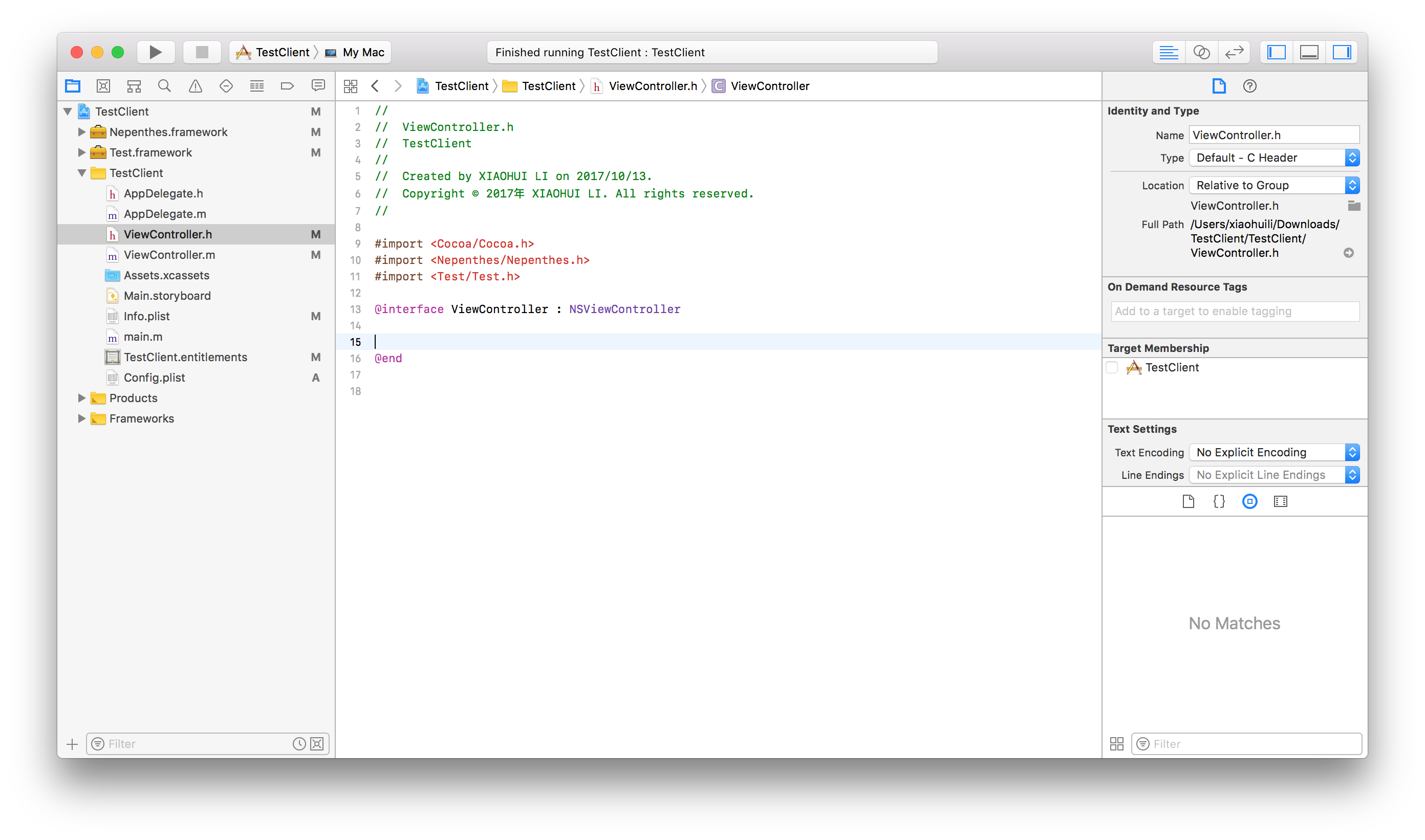Viewport: 1425px width, 840px height.
Task: Run the TestClient scheme with Play button
Action: 156,52
